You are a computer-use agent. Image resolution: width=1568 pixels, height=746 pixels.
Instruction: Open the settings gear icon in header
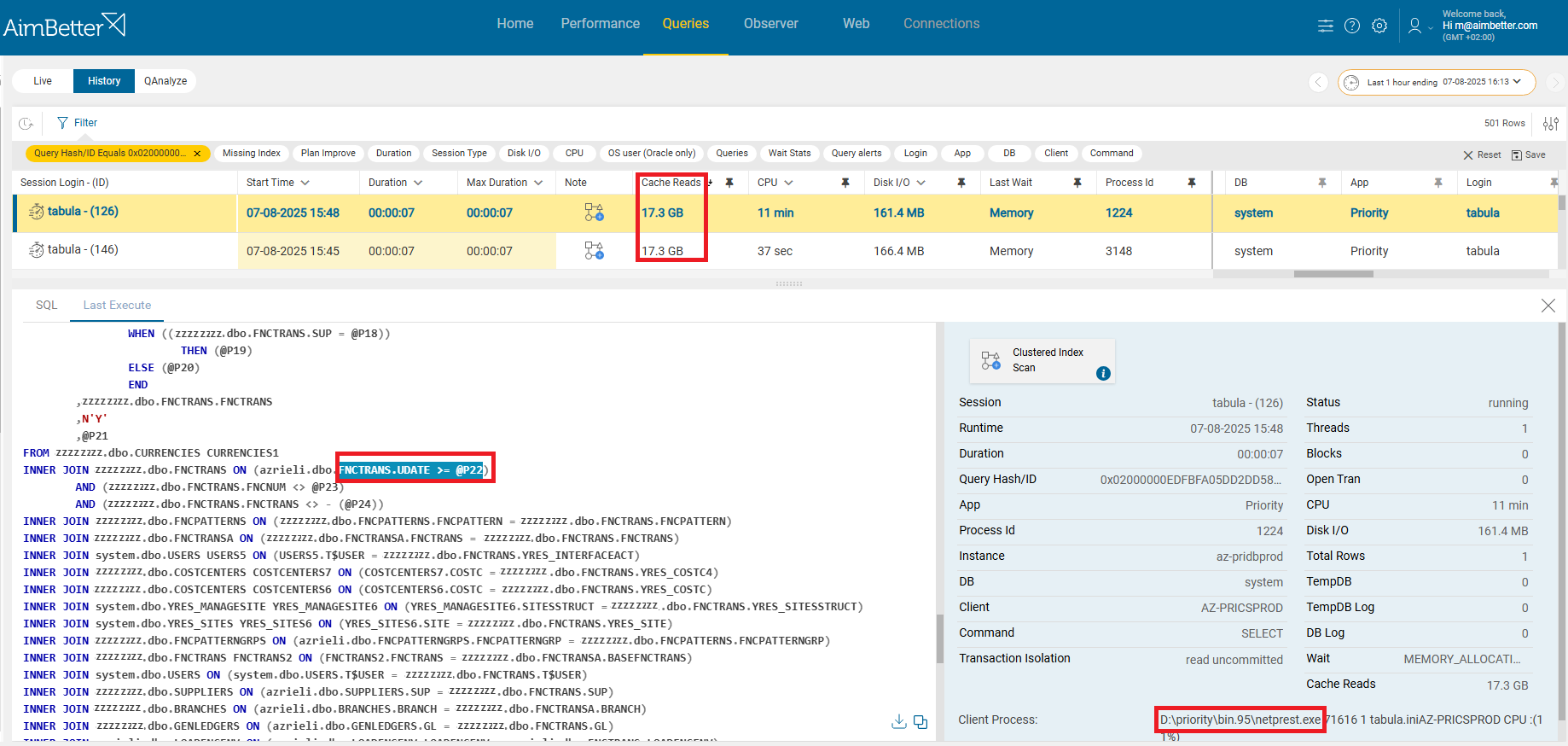[x=1379, y=26]
